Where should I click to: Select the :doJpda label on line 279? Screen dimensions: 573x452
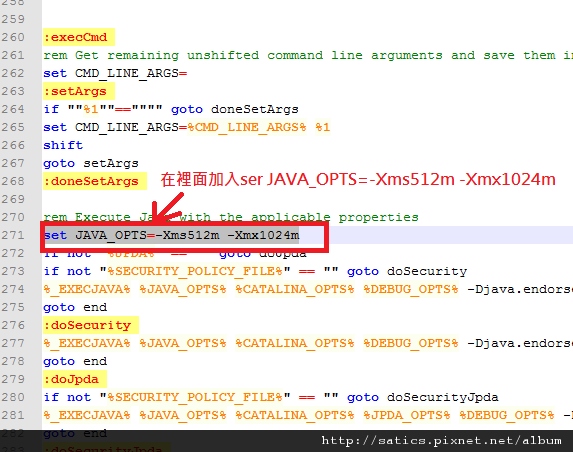tap(75, 379)
